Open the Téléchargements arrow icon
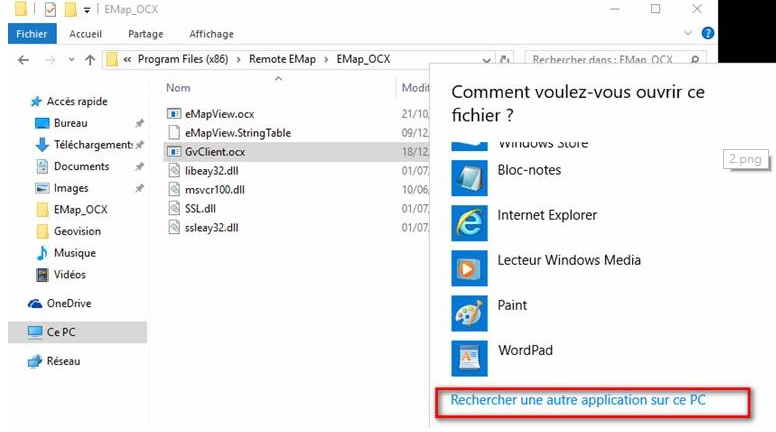This screenshot has width=776, height=432. point(43,144)
